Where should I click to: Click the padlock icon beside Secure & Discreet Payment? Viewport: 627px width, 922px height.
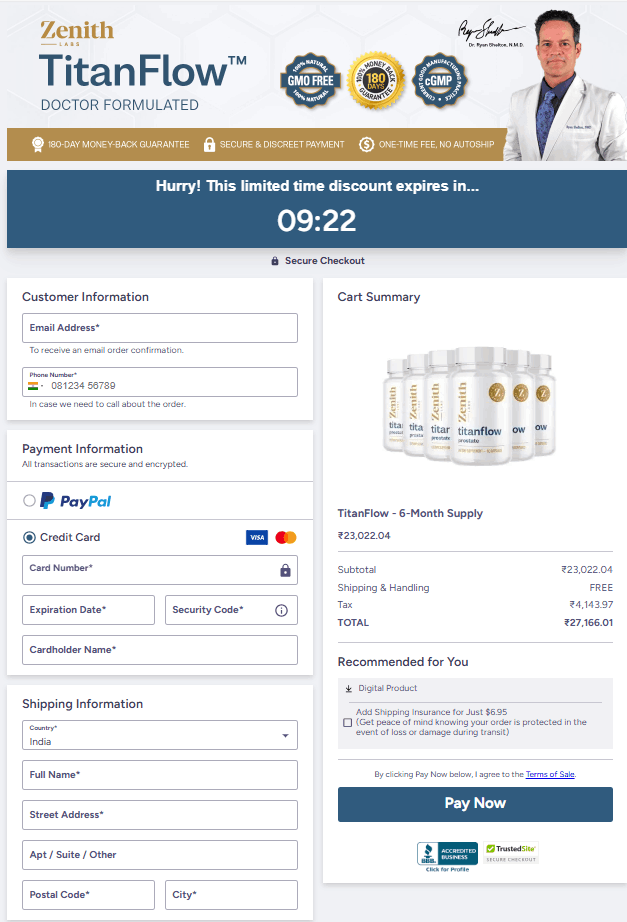[209, 144]
